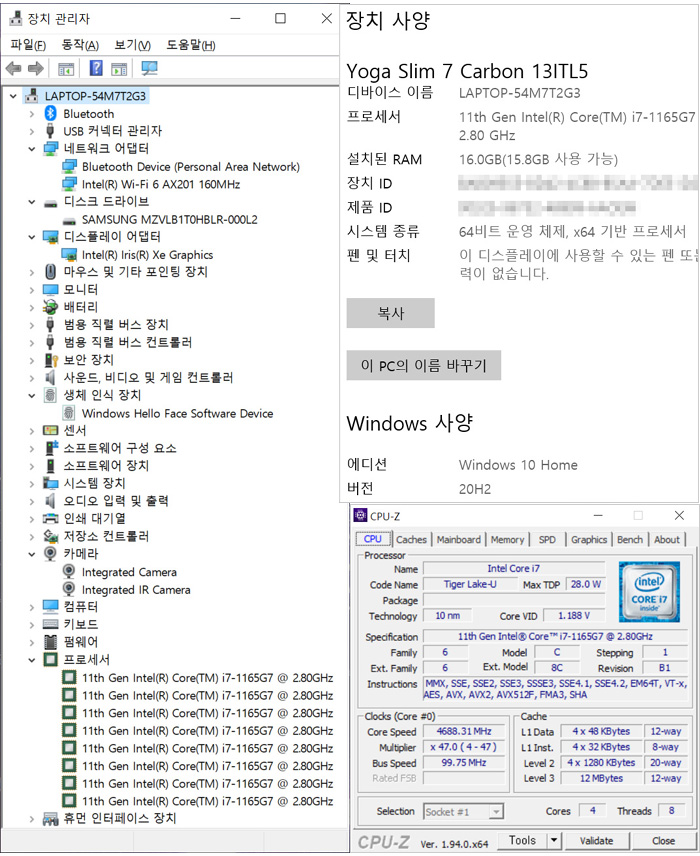This screenshot has height=856, width=700.
Task: Switch to the Memory tab in CPU-Z
Action: tap(507, 539)
